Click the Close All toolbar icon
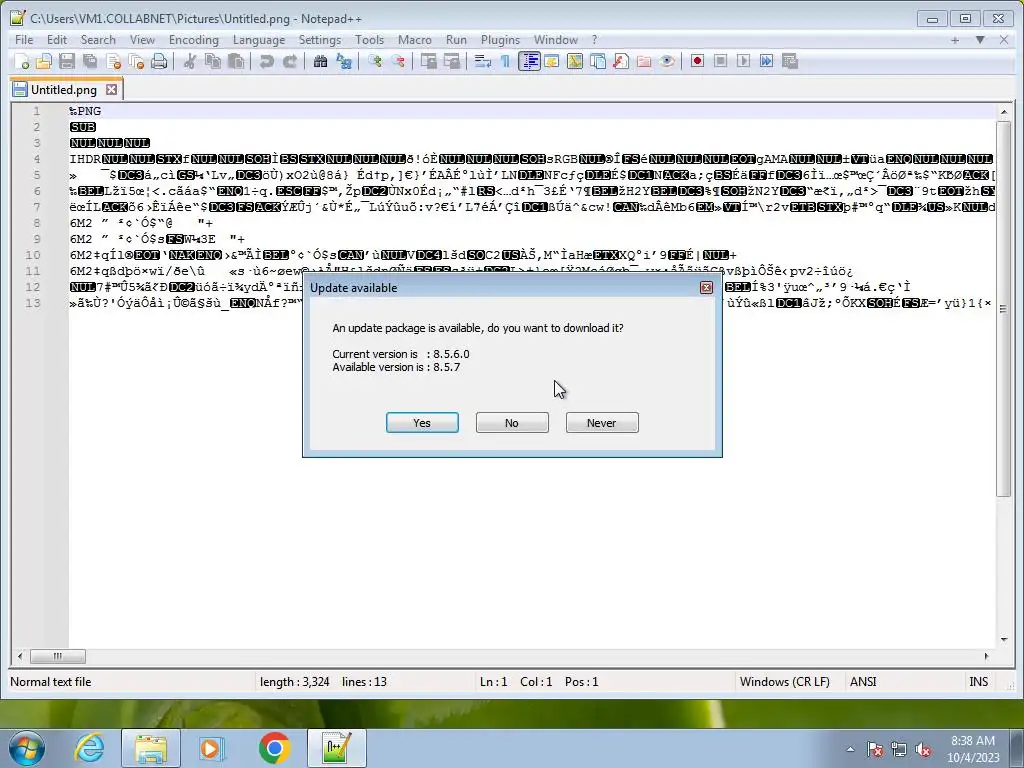The image size is (1024, 768). coord(136,61)
